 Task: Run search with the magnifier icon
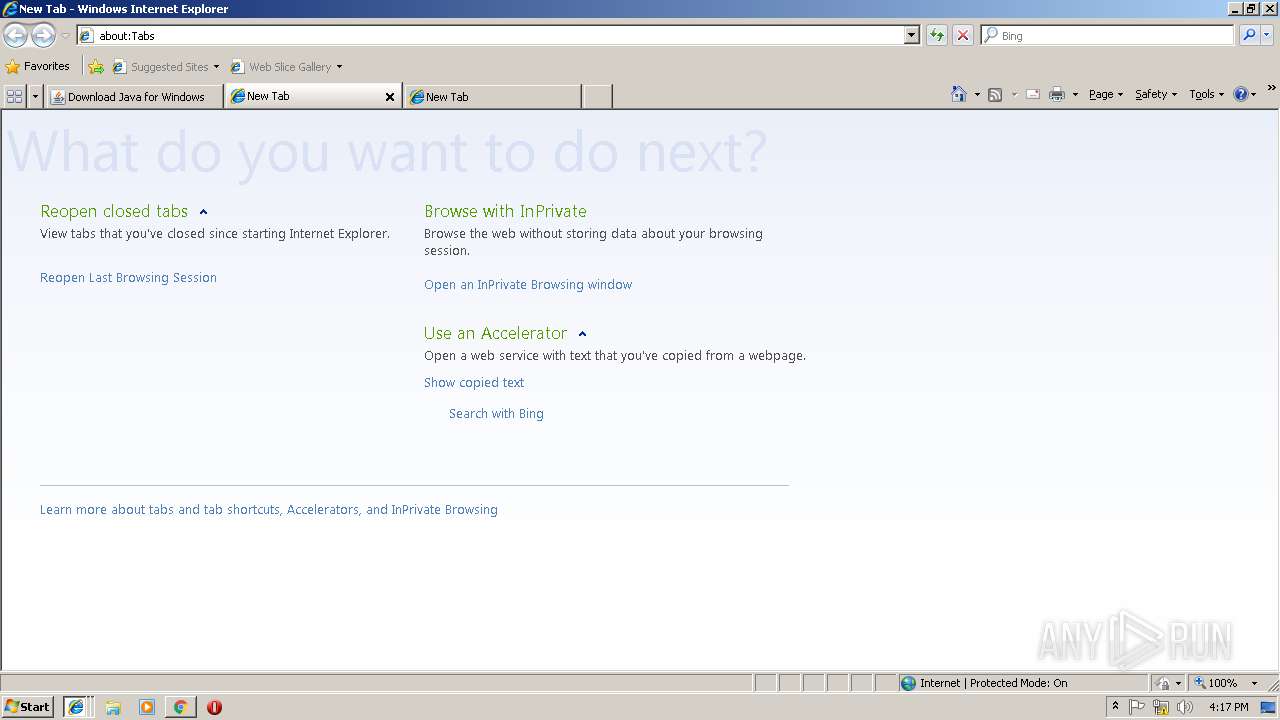click(1249, 35)
